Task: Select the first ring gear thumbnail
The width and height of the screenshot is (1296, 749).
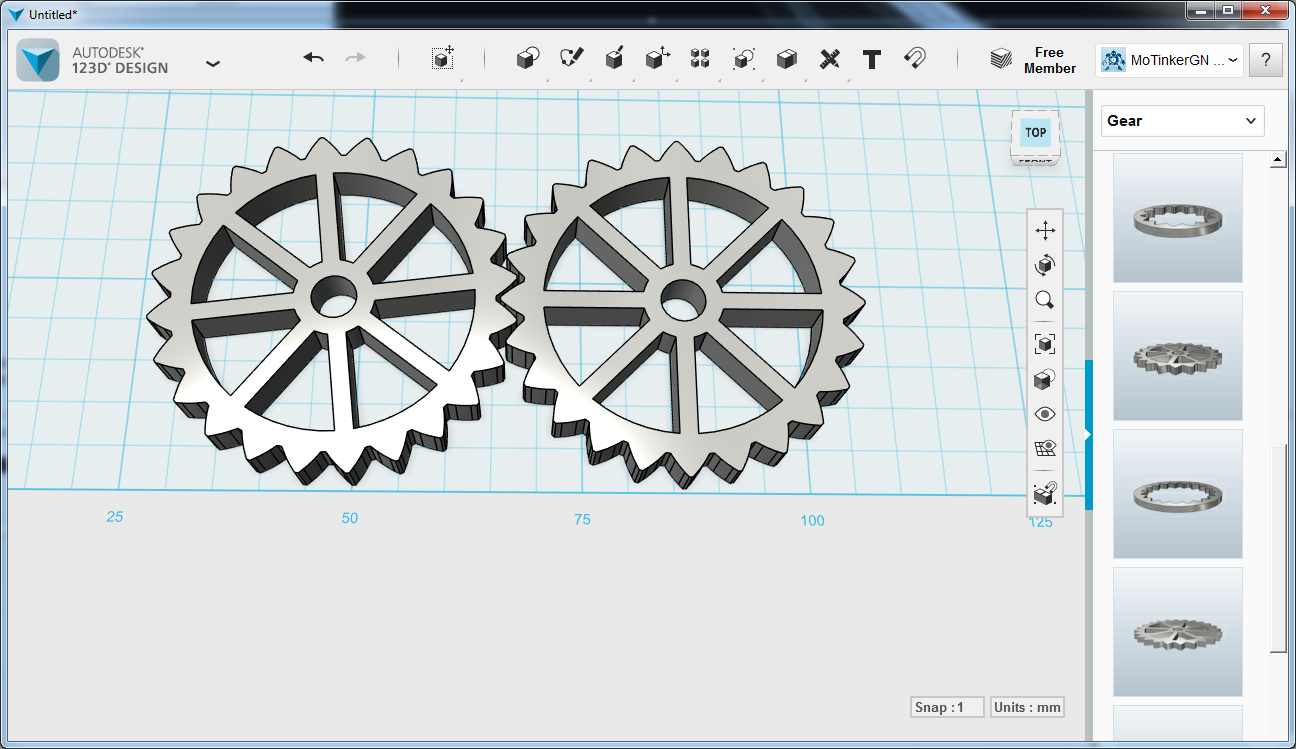Action: 1178,218
